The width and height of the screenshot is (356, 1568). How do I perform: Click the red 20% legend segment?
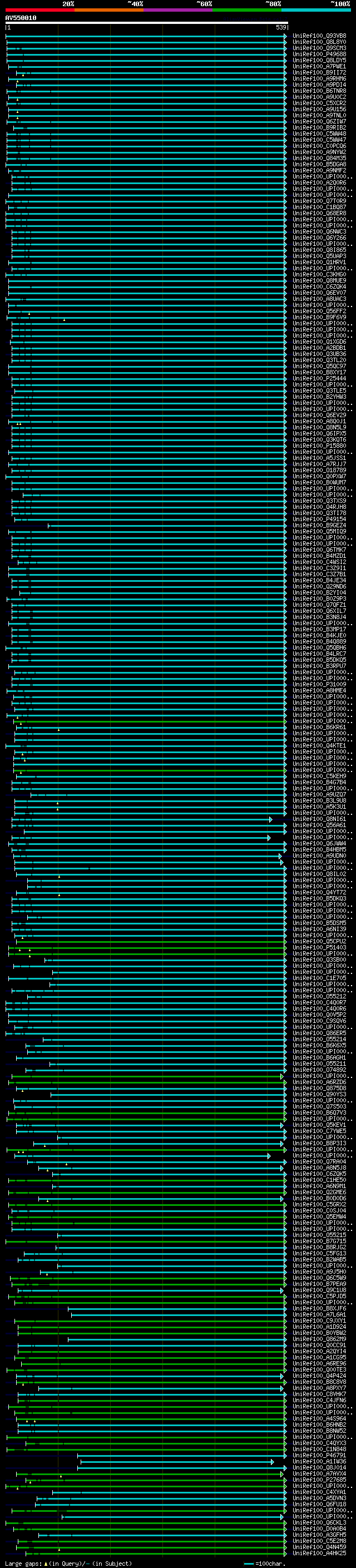click(x=40, y=10)
